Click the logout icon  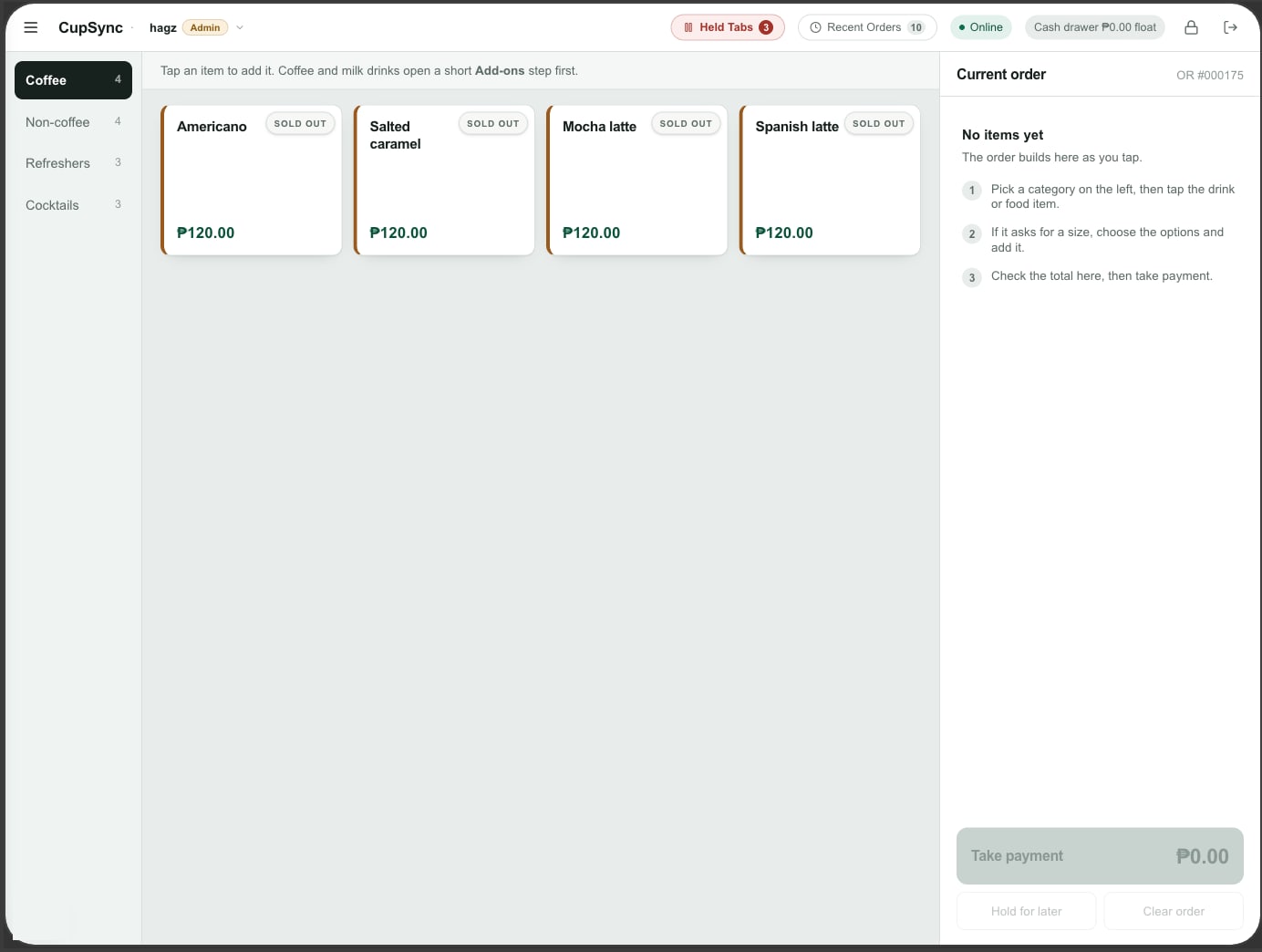pyautogui.click(x=1230, y=27)
